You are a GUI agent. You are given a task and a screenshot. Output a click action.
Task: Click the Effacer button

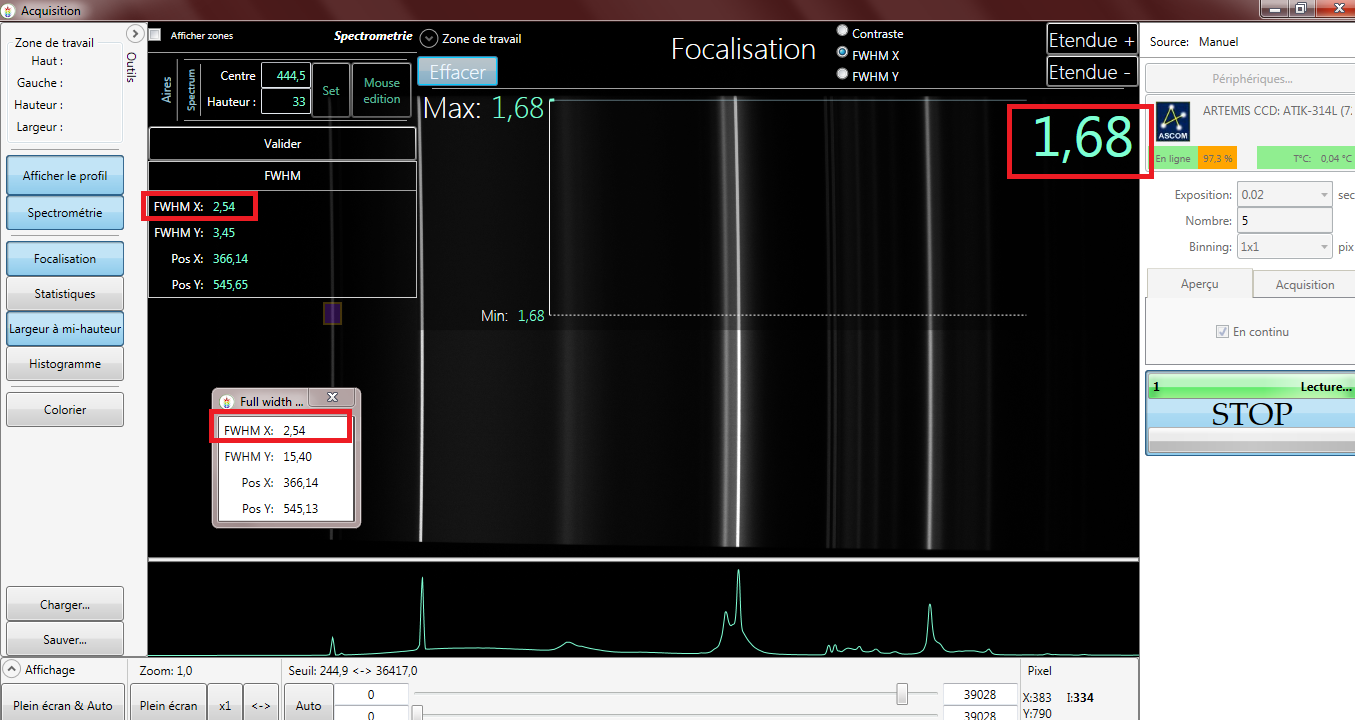click(x=457, y=73)
